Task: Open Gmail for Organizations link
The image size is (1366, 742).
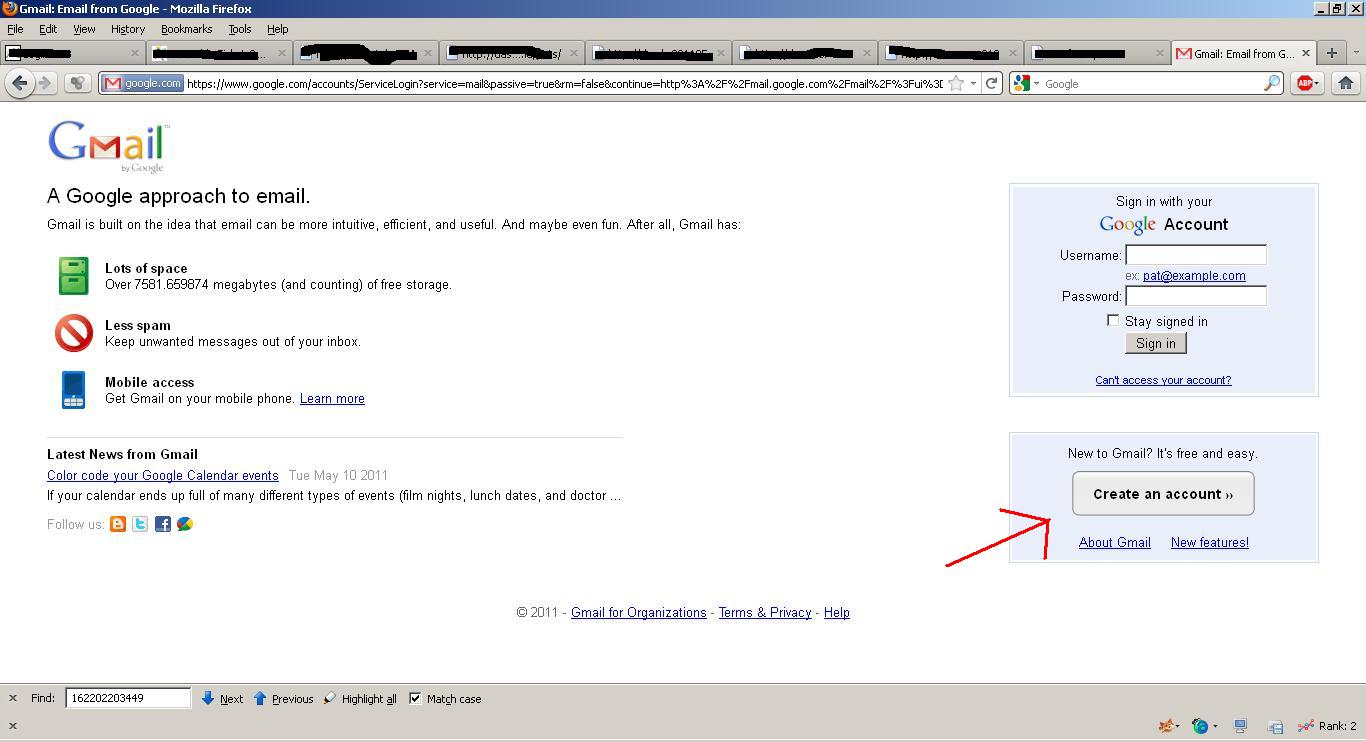Action: pos(639,612)
